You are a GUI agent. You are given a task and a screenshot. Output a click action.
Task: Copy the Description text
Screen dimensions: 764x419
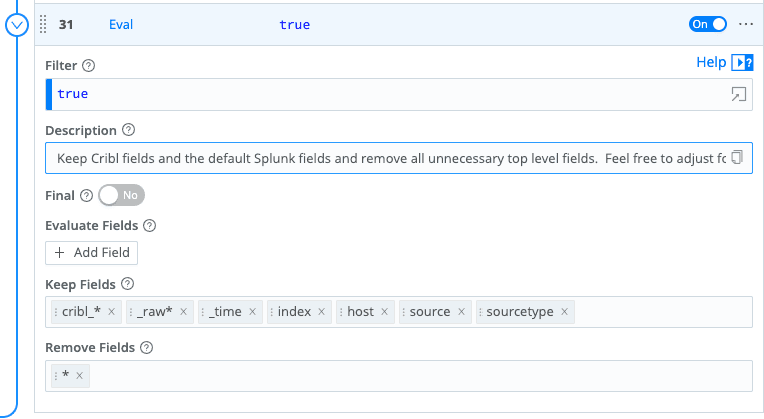[x=737, y=158]
